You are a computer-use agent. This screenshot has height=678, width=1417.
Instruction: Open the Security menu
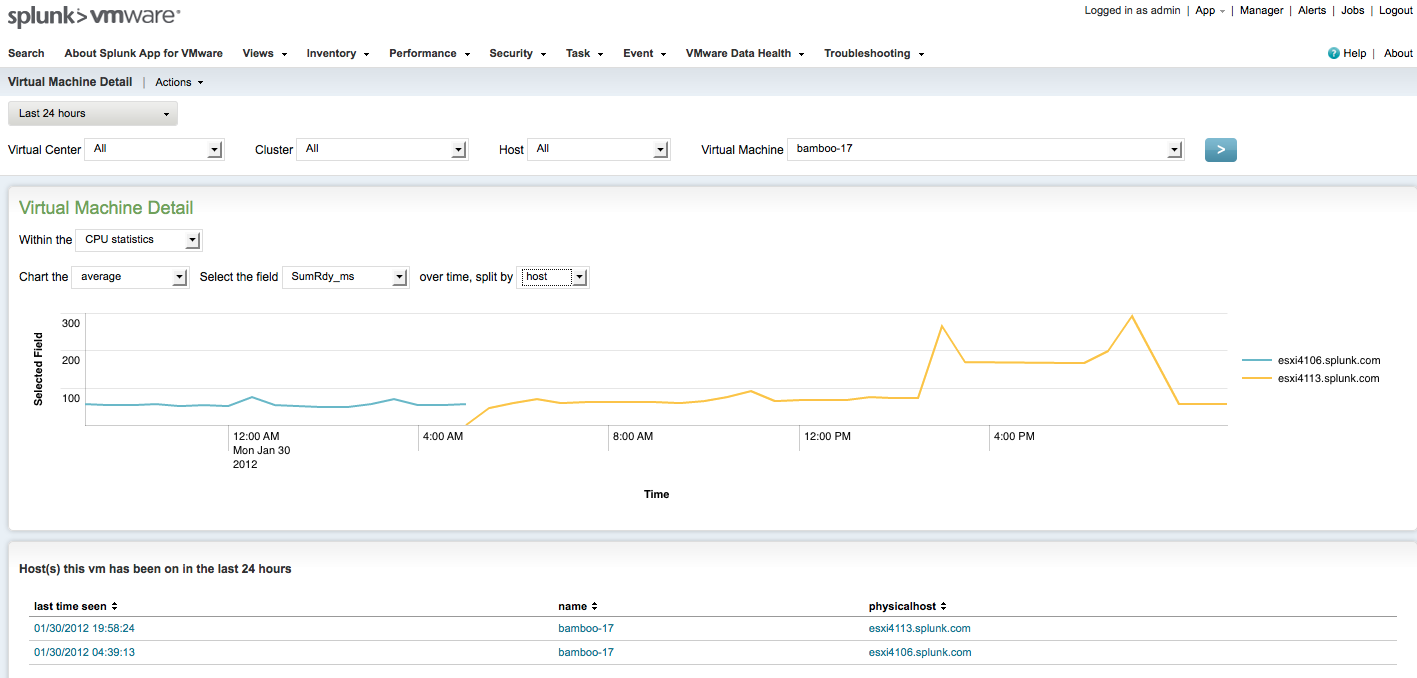coord(517,53)
